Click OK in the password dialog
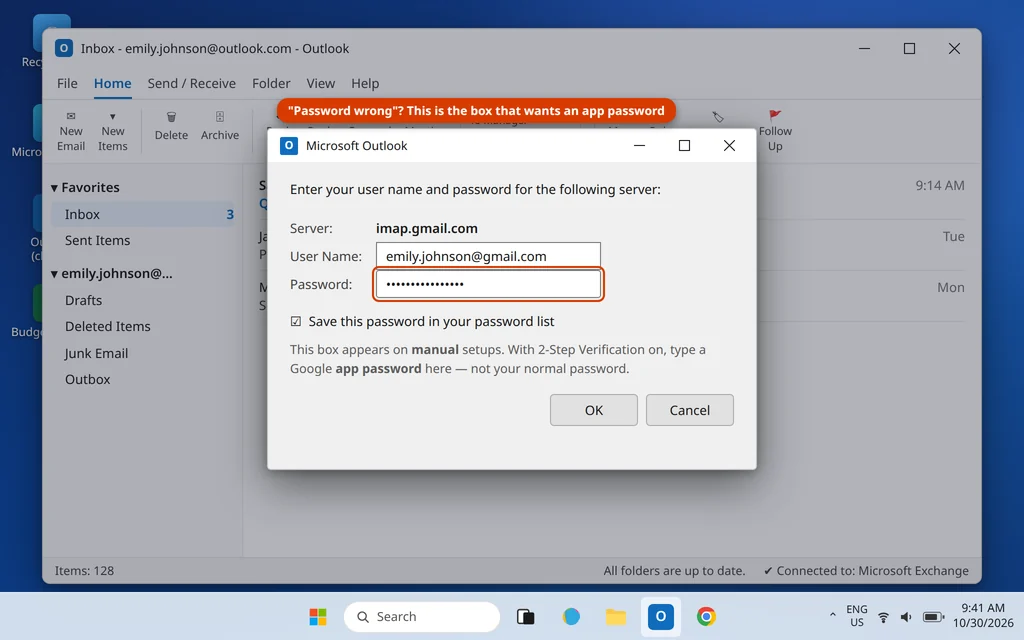Viewport: 1024px width, 640px height. point(594,410)
